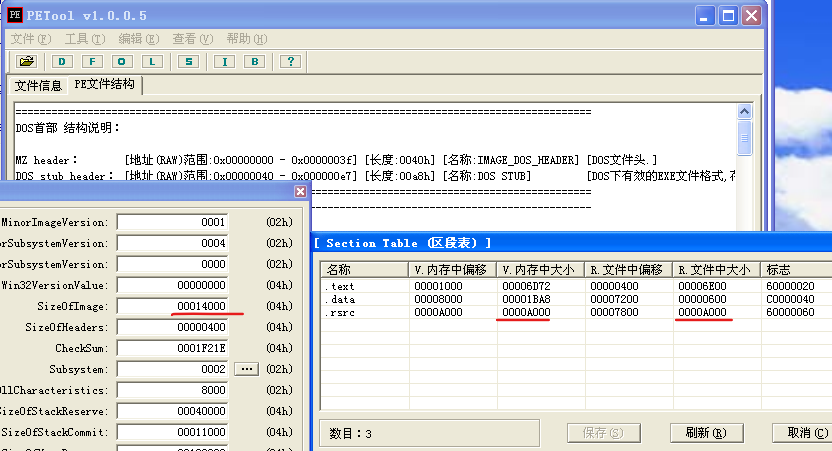The height and width of the screenshot is (451, 832).
Task: Select the .data section row
Action: click(x=576, y=299)
